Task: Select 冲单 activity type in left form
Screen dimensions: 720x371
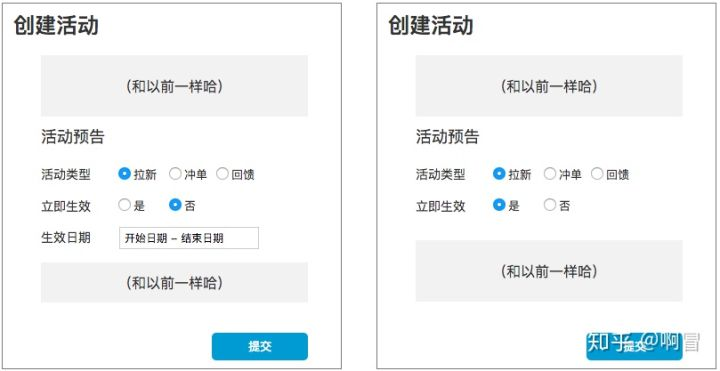Action: (x=175, y=174)
